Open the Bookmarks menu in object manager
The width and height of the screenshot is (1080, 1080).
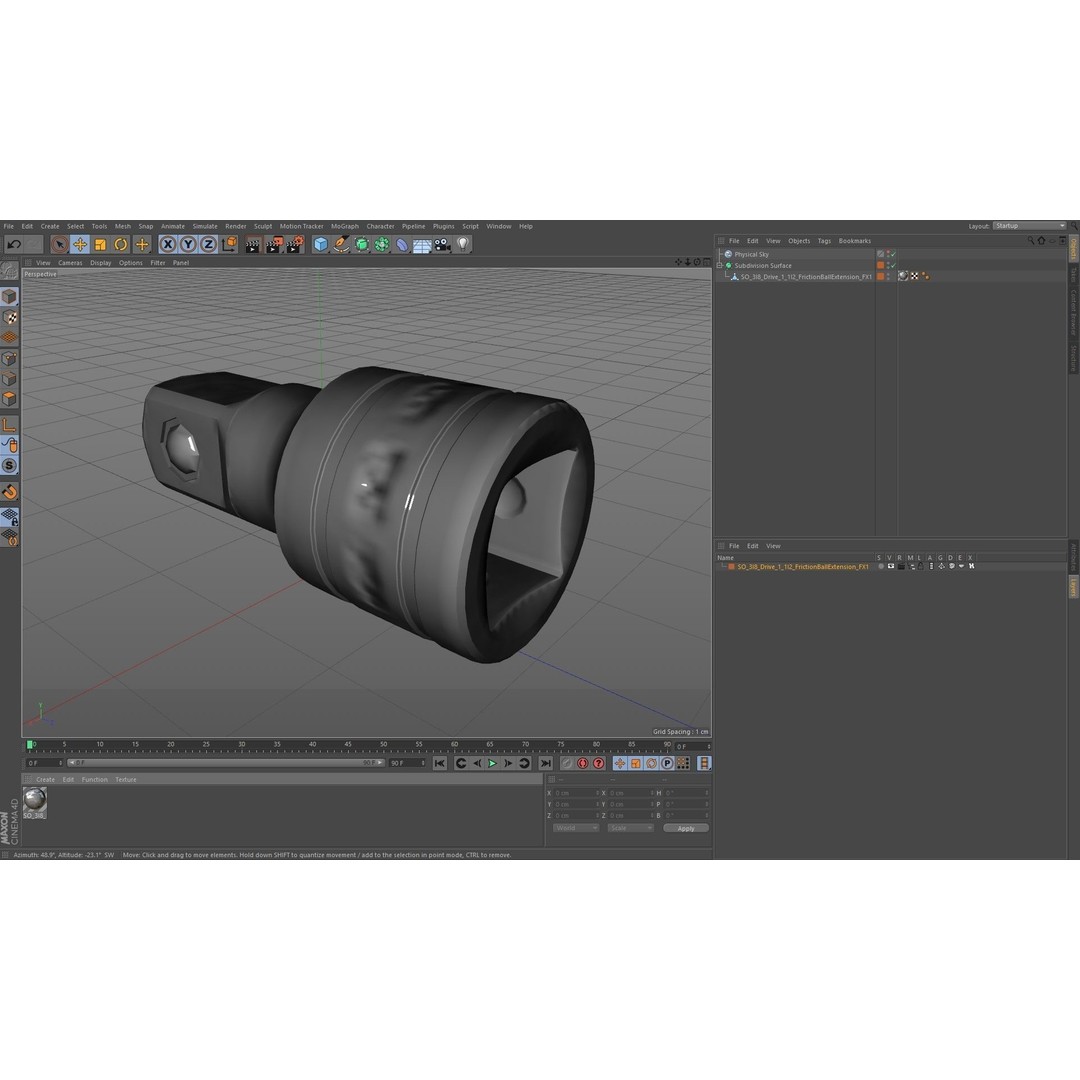coord(855,241)
